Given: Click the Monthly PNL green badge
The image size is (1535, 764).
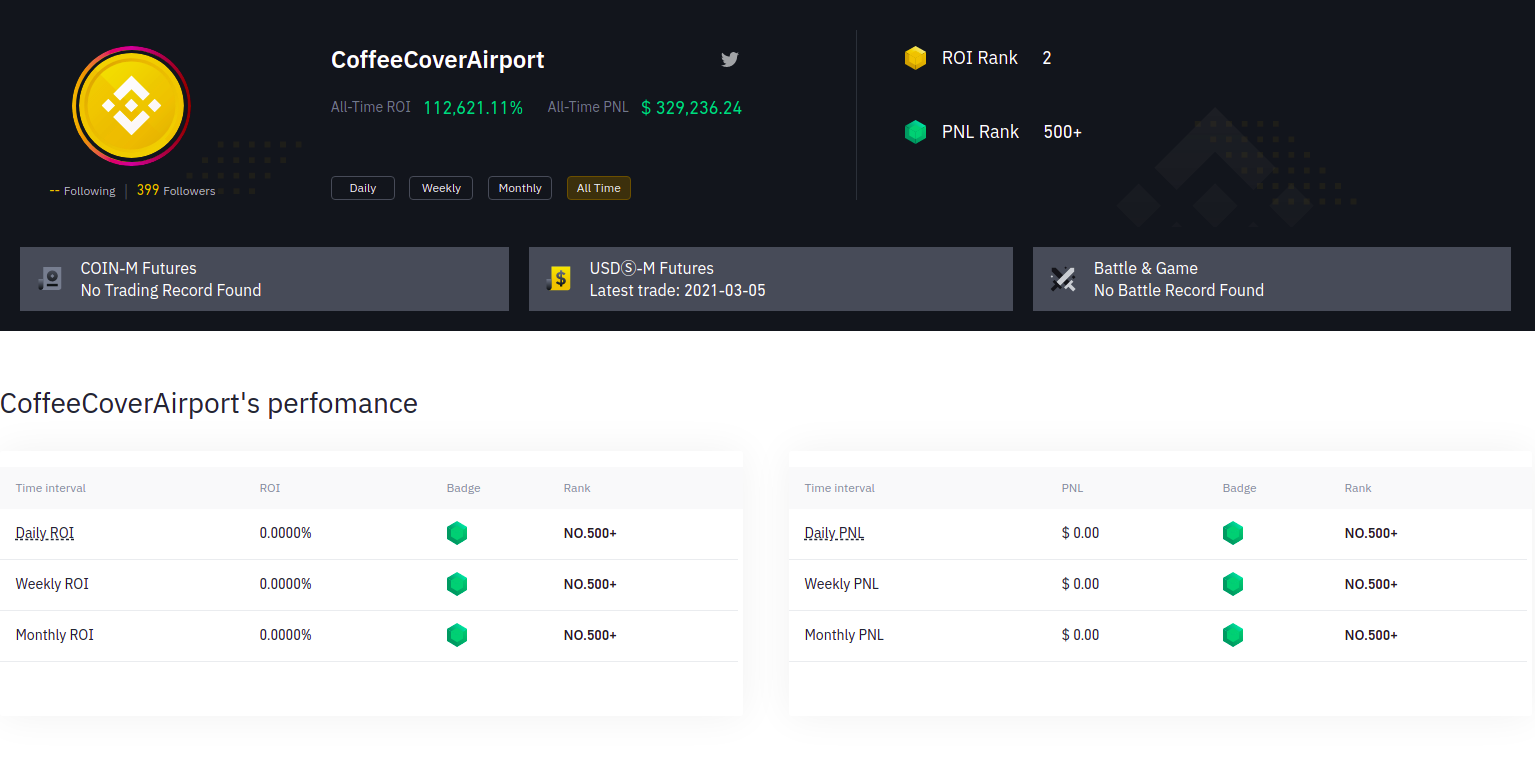Looking at the screenshot, I should click(x=1233, y=635).
